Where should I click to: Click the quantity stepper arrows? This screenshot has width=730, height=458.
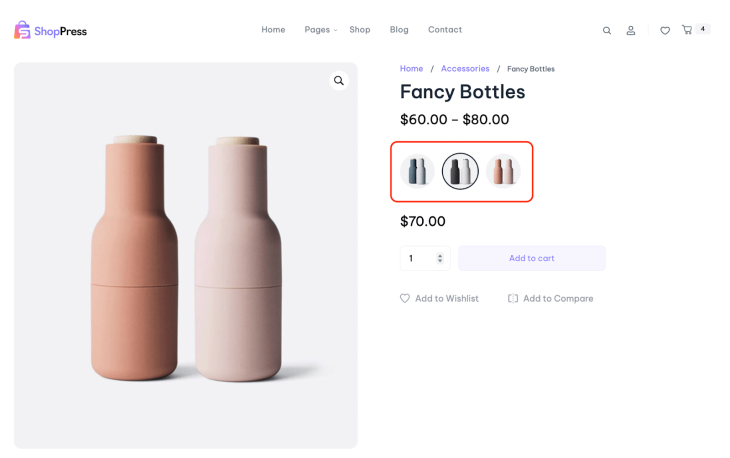(440, 258)
